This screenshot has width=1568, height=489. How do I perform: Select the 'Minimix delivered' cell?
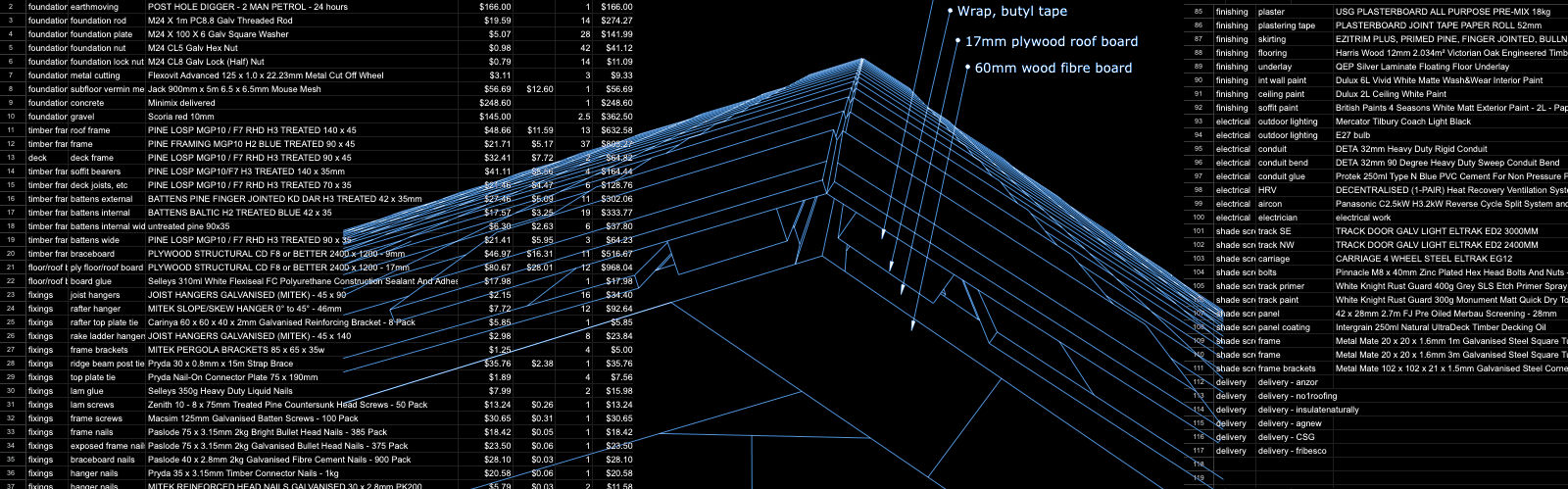pyautogui.click(x=181, y=103)
